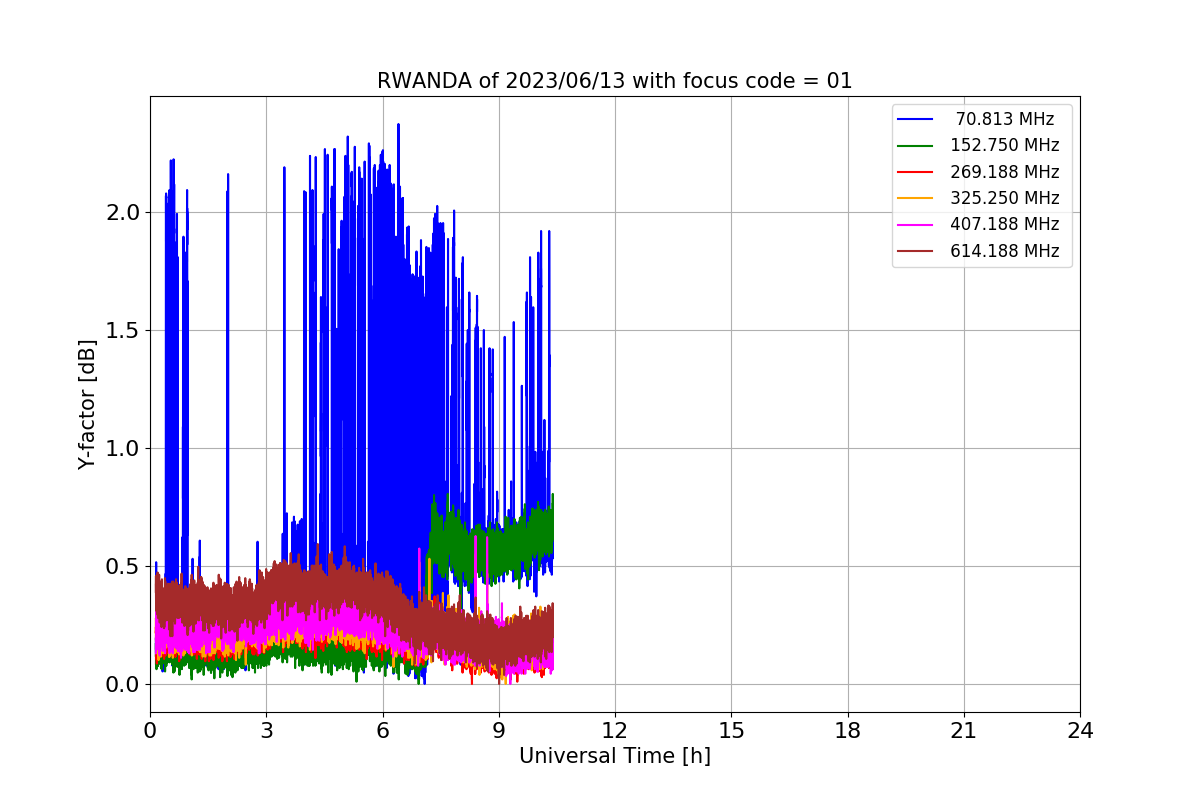Viewport: 1200px width, 800px height.
Task: Click the x-axis tick label 21
Action: pos(964,731)
